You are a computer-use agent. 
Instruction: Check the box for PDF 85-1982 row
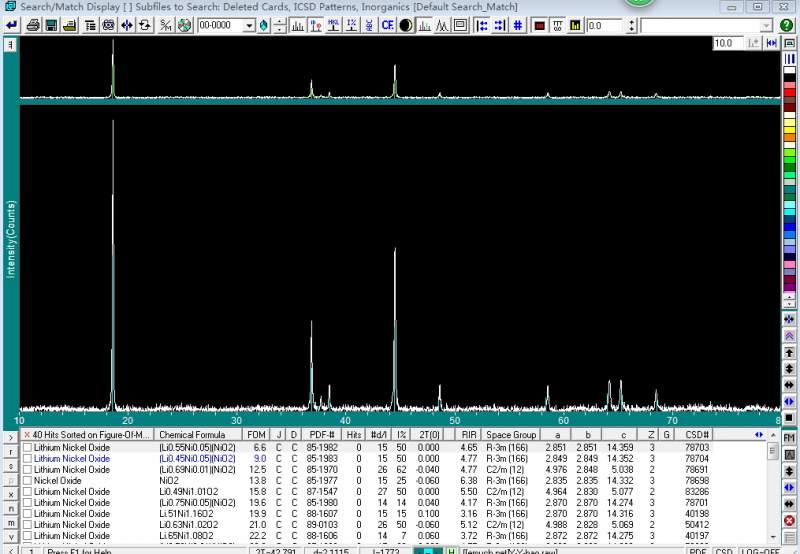point(27,447)
